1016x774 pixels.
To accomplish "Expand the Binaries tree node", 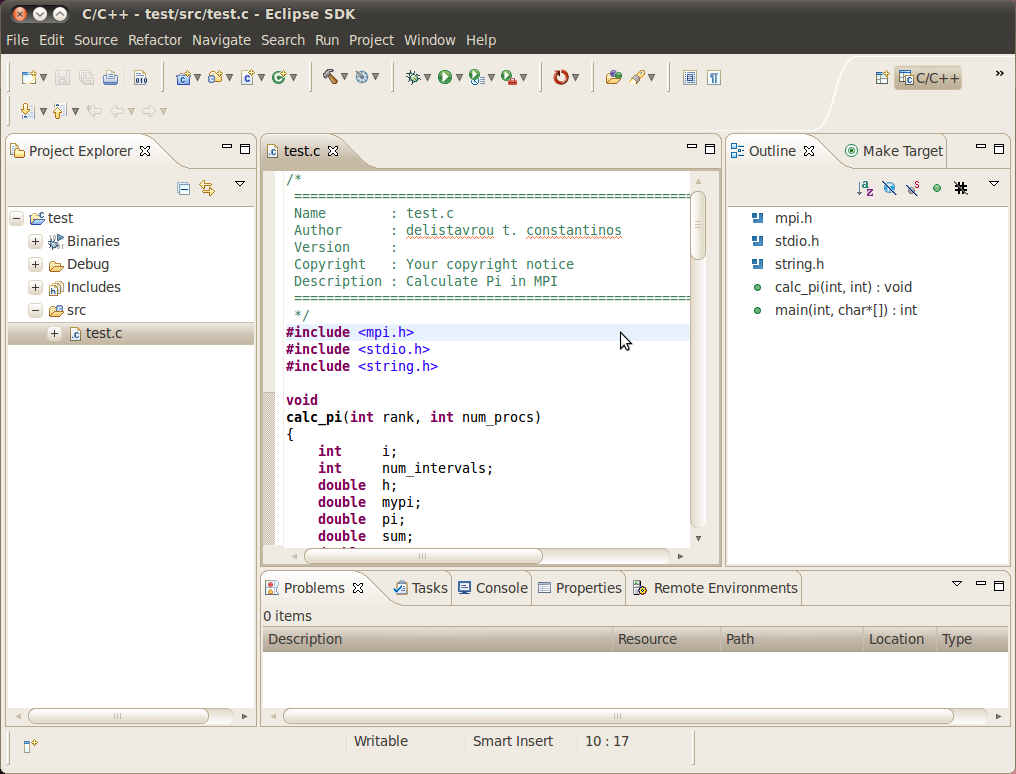I will click(x=36, y=242).
